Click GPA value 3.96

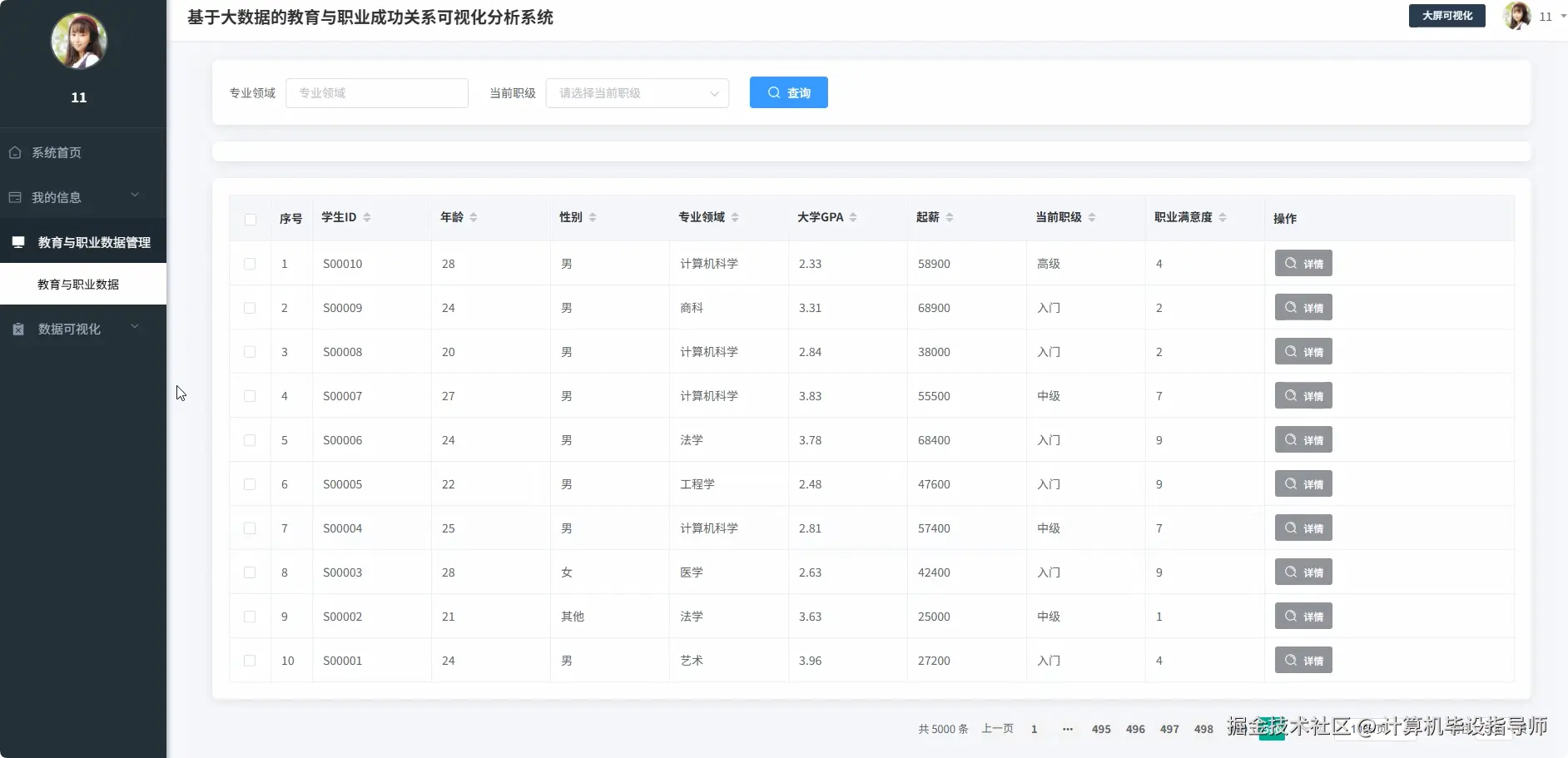(810, 661)
